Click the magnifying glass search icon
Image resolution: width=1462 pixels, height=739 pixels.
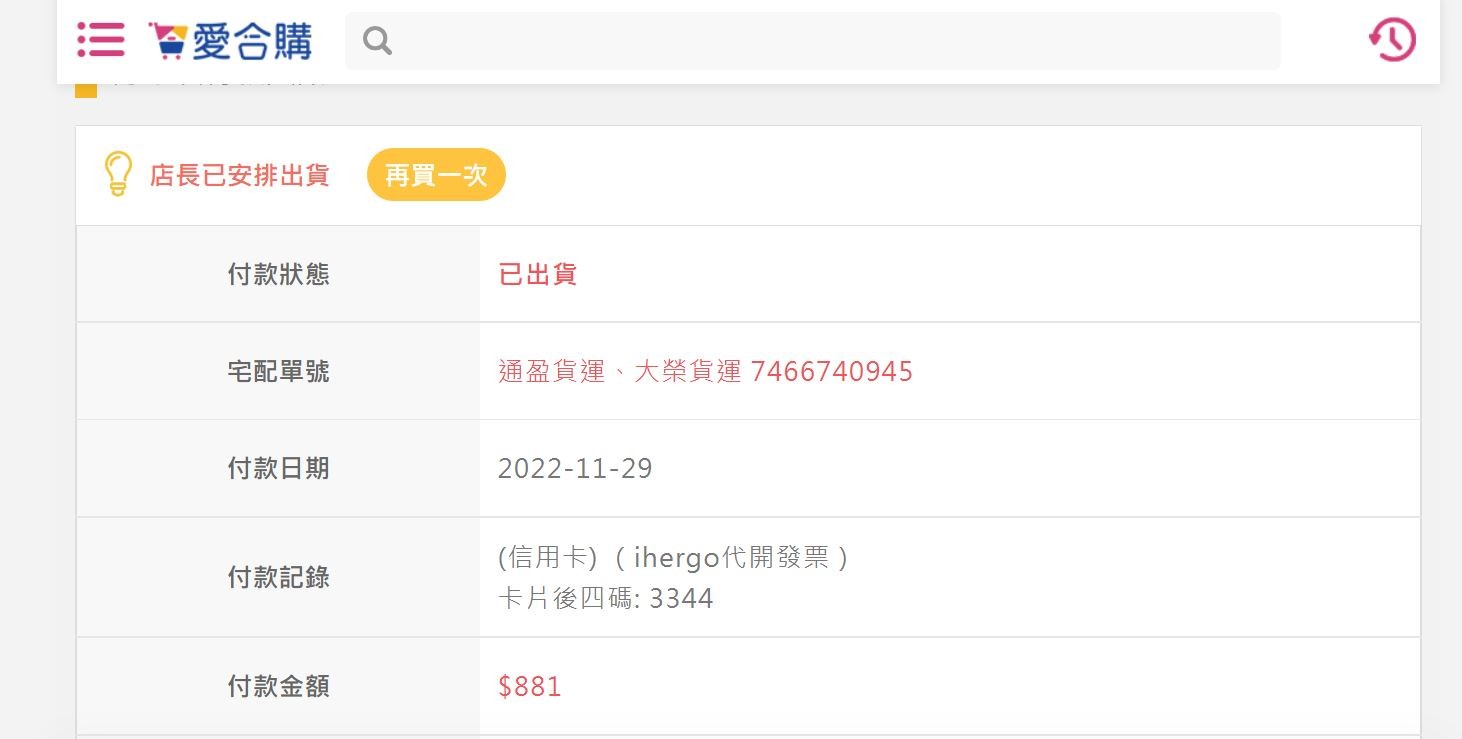coord(377,41)
